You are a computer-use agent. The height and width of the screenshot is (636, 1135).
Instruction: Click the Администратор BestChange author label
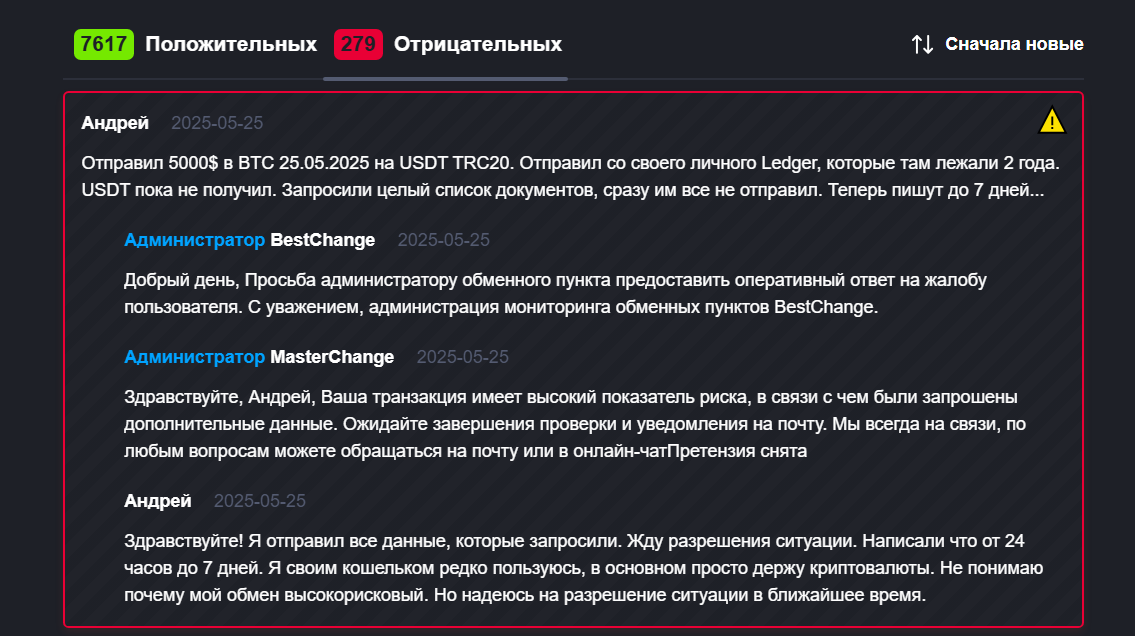tap(250, 240)
